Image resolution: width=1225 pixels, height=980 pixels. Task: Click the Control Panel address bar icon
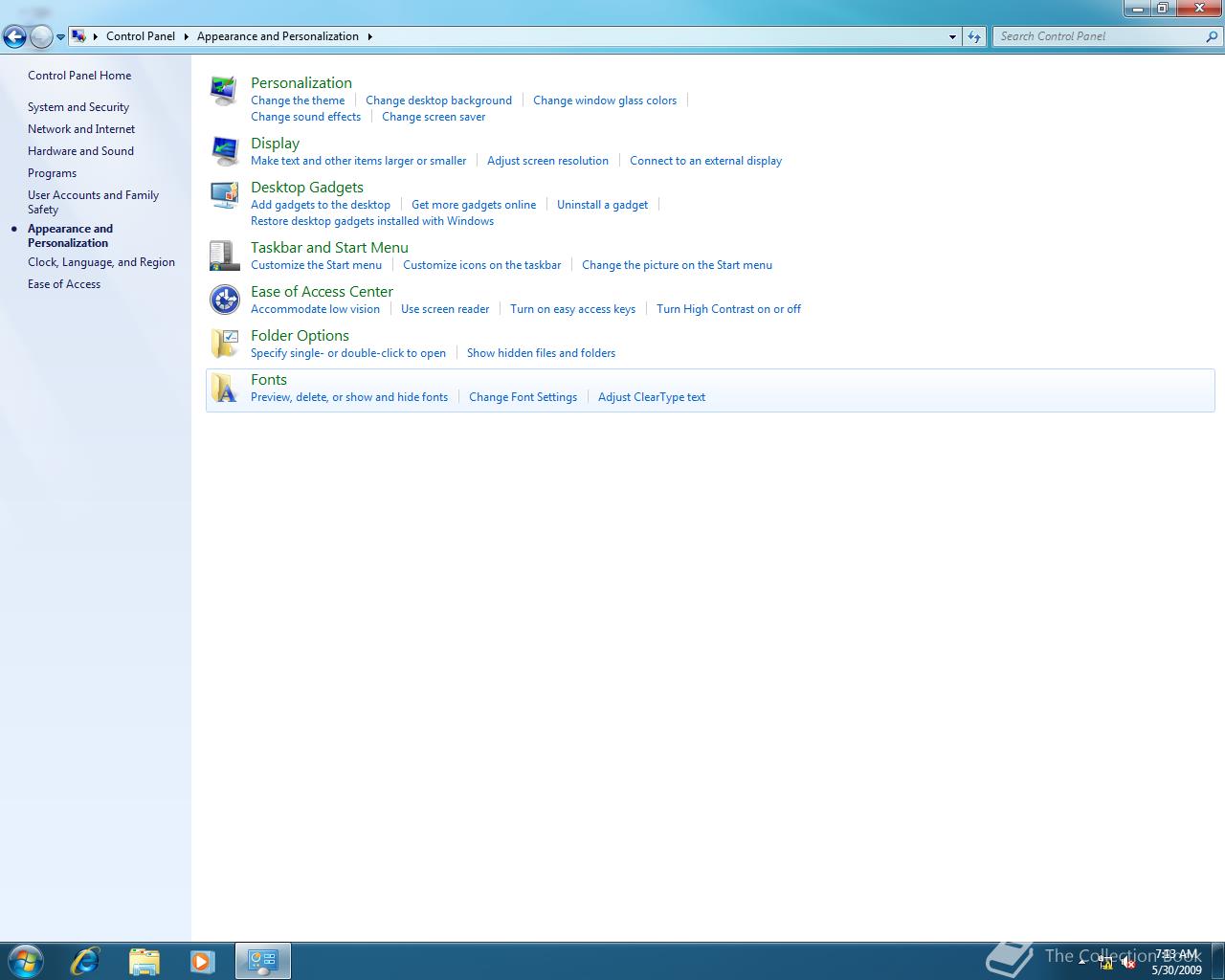coord(78,36)
